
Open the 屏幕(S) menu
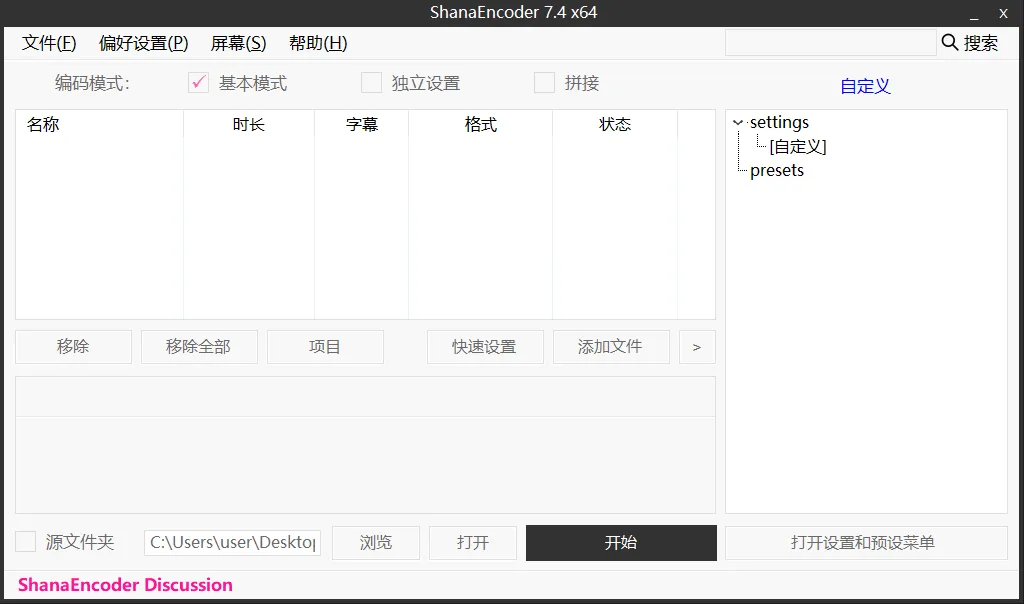coord(238,43)
